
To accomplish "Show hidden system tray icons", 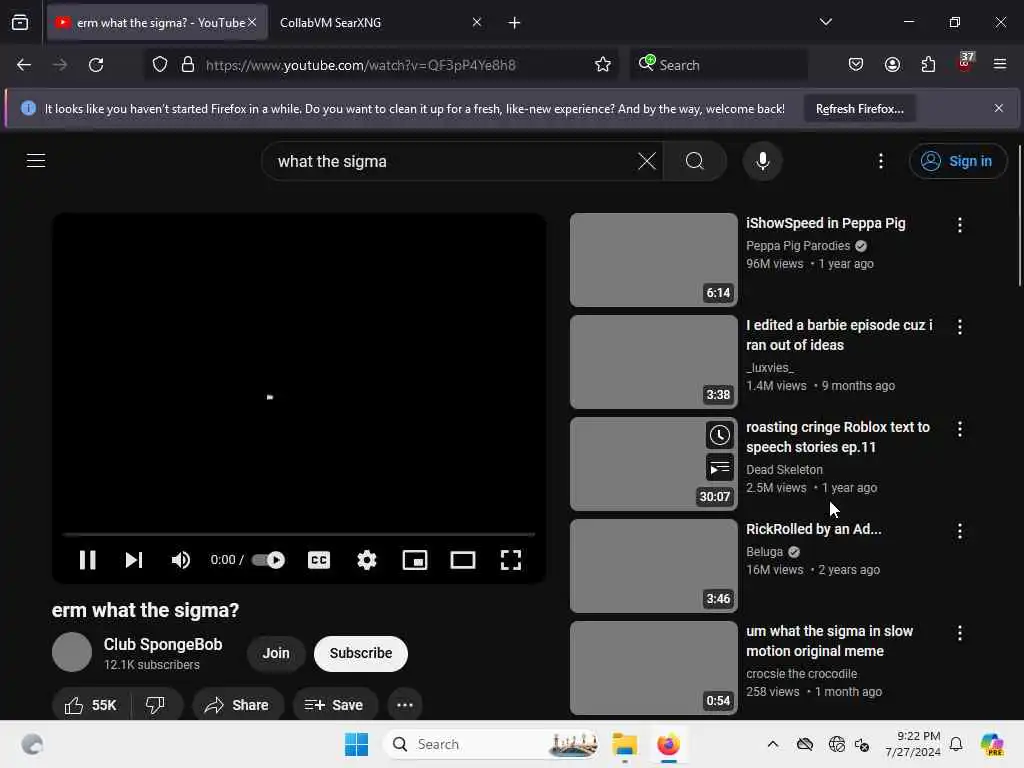I will click(x=773, y=744).
